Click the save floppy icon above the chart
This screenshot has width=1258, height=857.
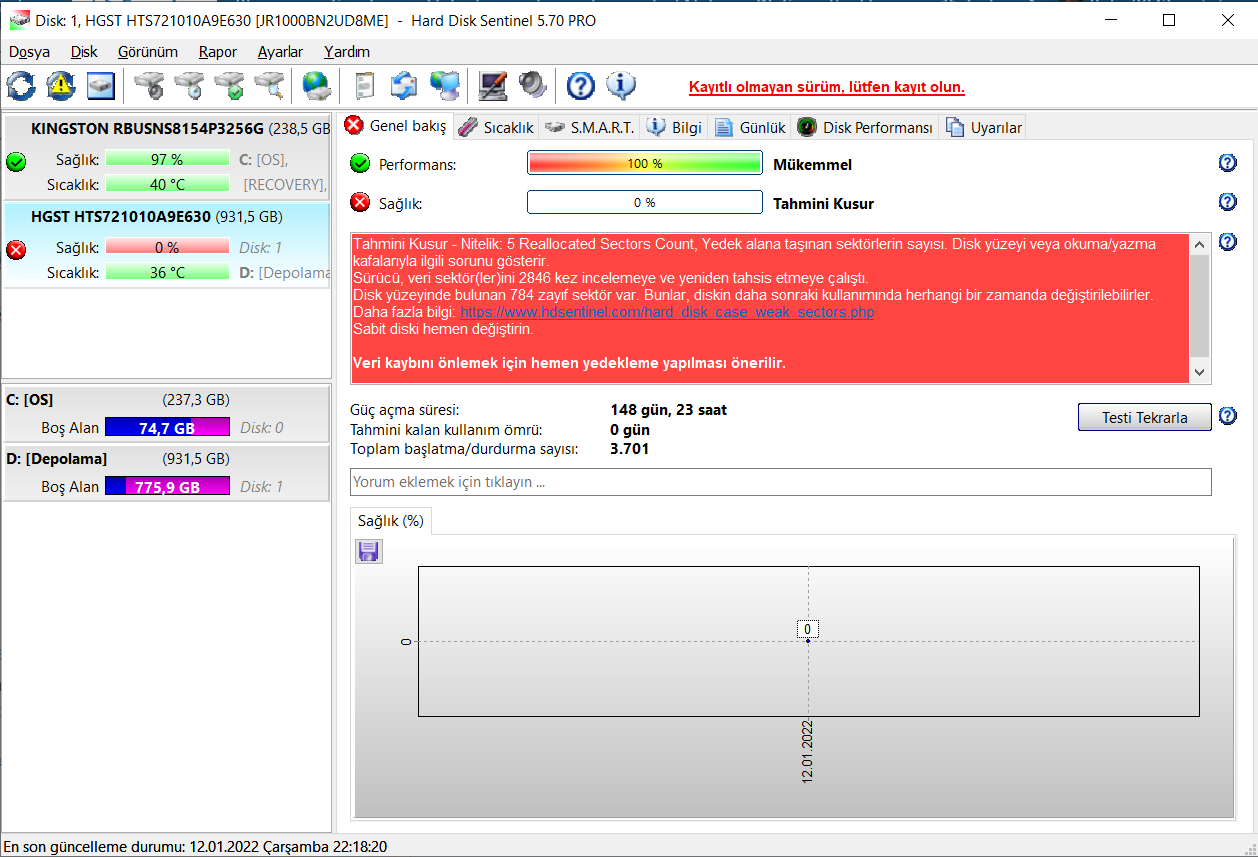[x=369, y=551]
